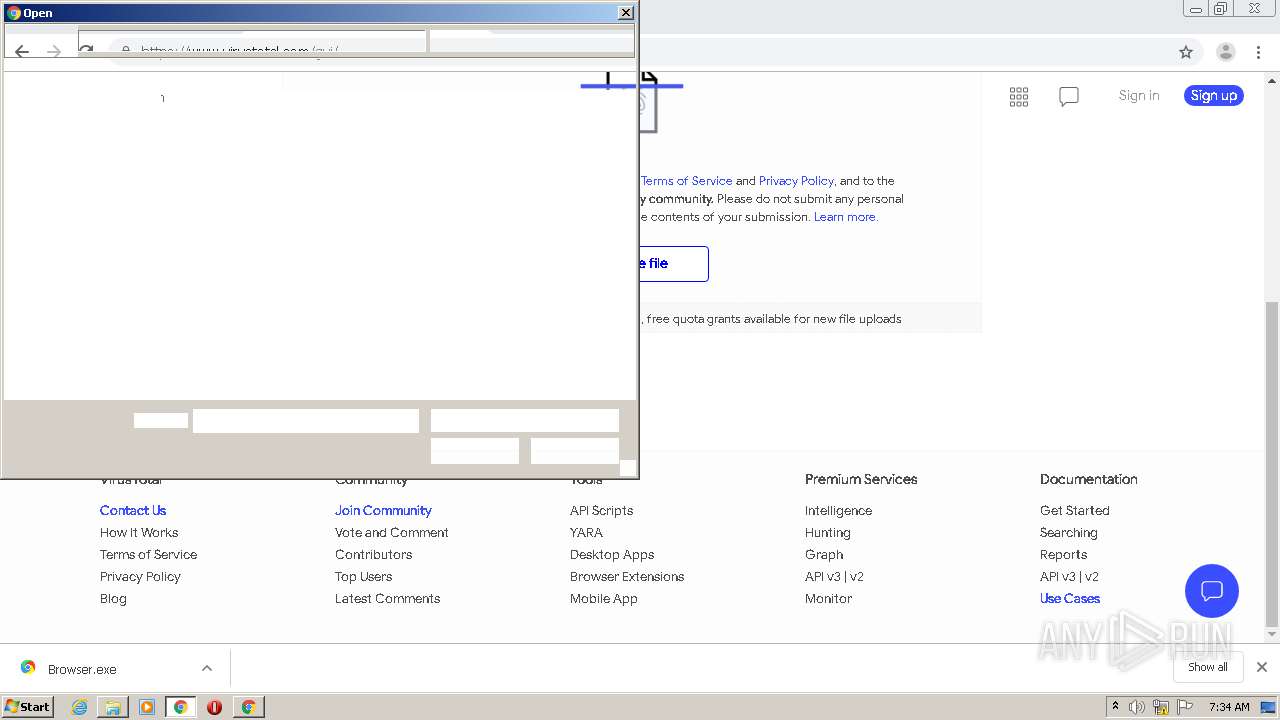Open Windows Media Player from taskbar

(147, 707)
